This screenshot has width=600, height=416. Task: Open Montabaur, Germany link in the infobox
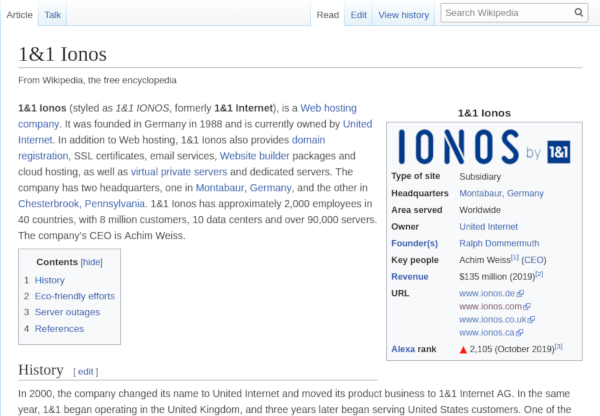(501, 193)
